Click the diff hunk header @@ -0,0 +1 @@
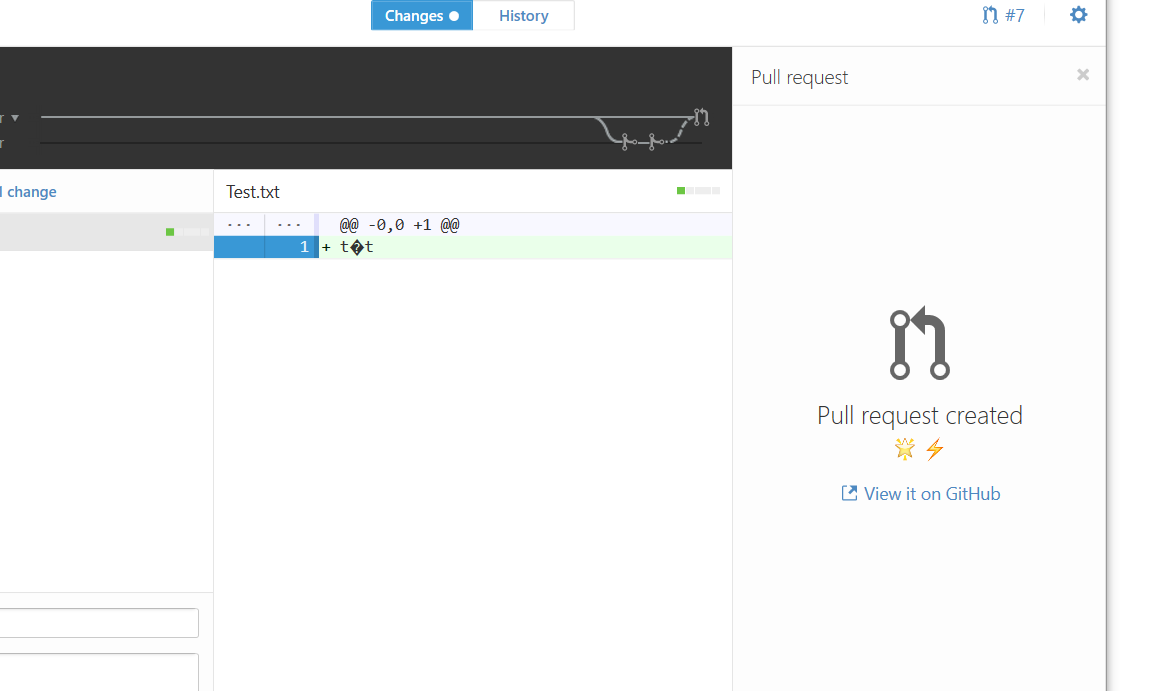Image resolution: width=1157 pixels, height=691 pixels. 399,224
